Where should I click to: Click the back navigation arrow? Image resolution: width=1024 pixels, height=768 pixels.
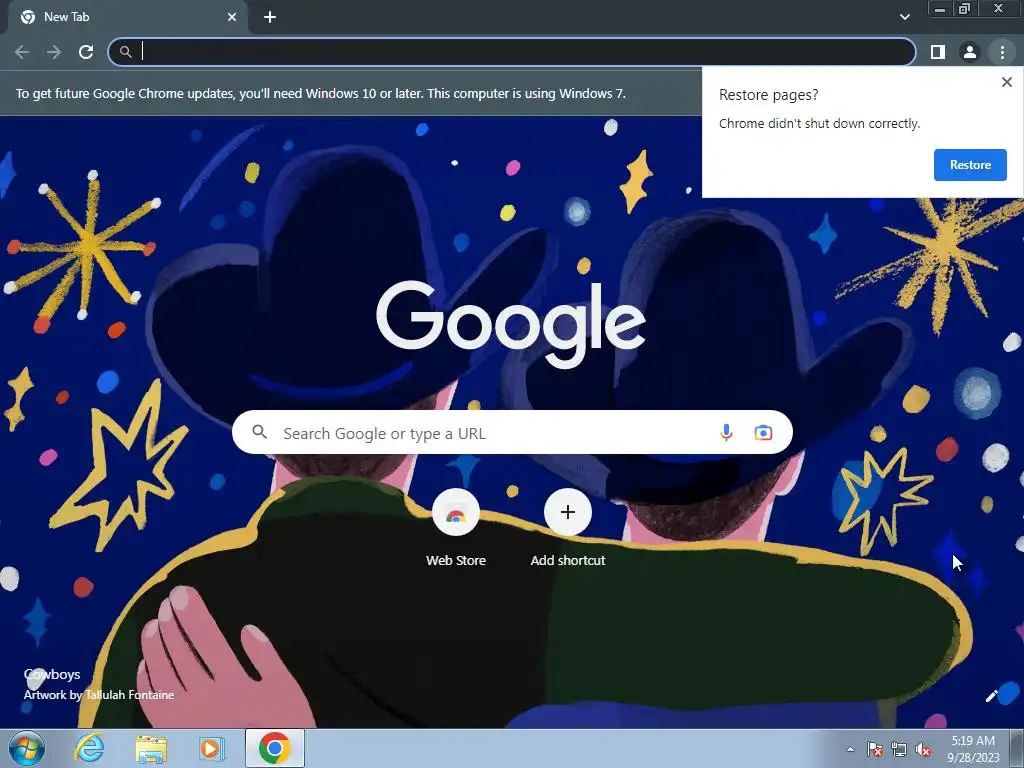point(22,52)
